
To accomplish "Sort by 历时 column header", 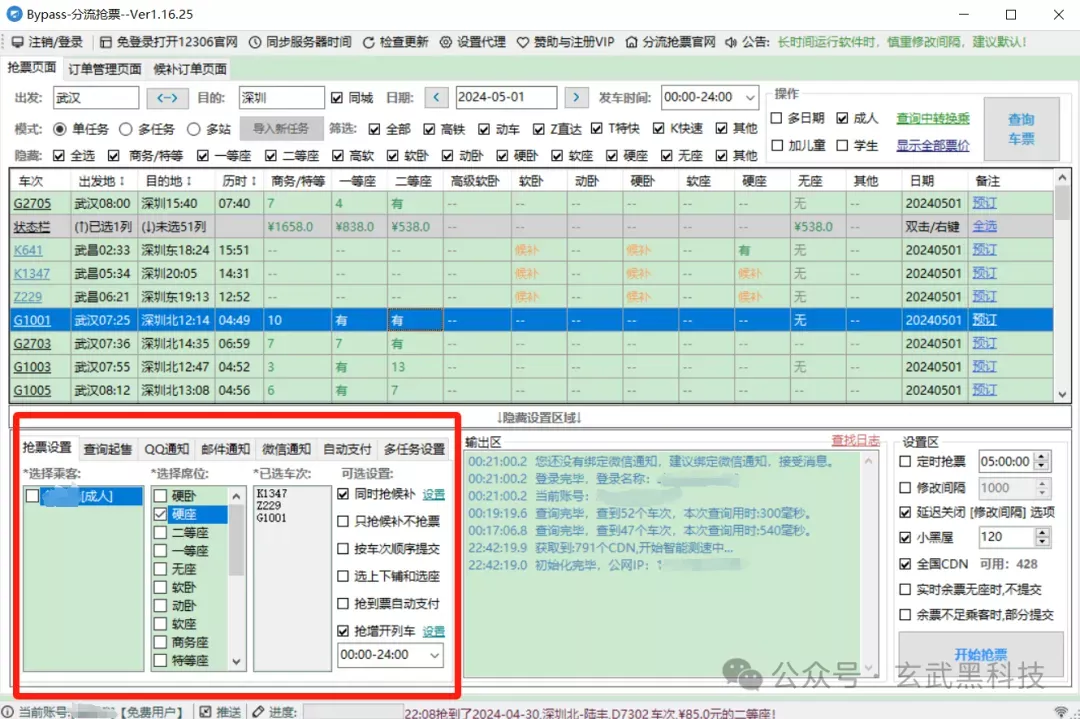I will click(x=239, y=181).
